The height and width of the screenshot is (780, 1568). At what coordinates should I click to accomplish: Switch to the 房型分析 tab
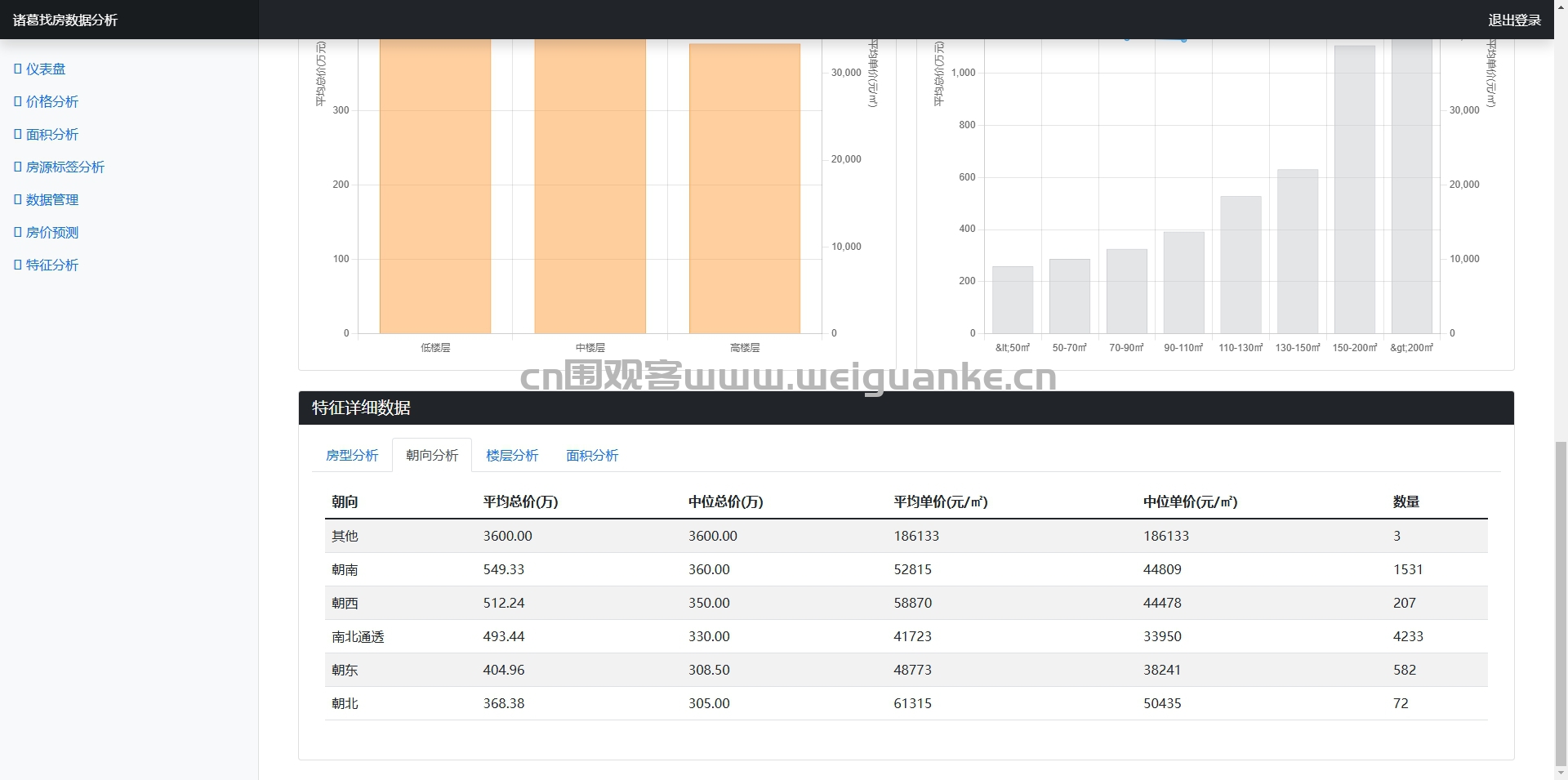[352, 456]
